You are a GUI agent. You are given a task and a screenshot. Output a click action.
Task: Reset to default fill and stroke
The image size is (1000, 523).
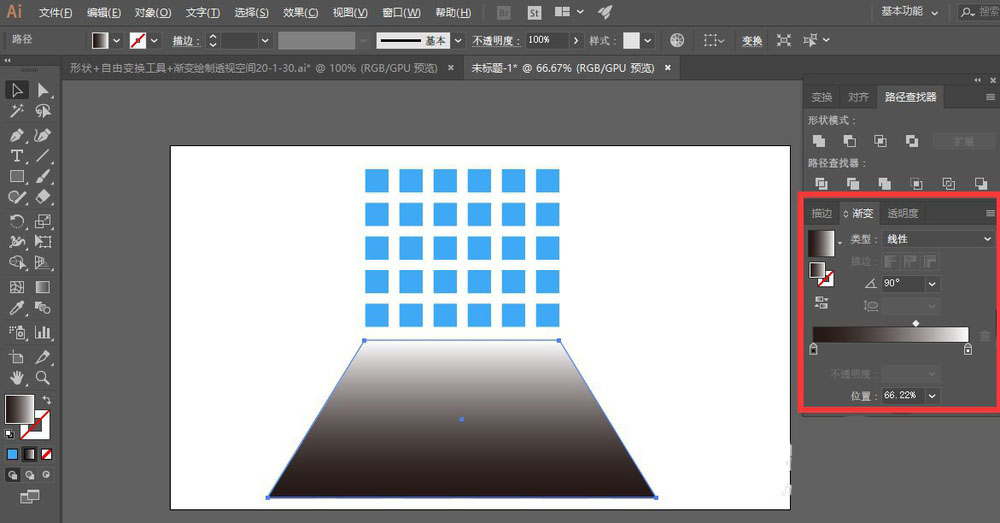click(10, 434)
